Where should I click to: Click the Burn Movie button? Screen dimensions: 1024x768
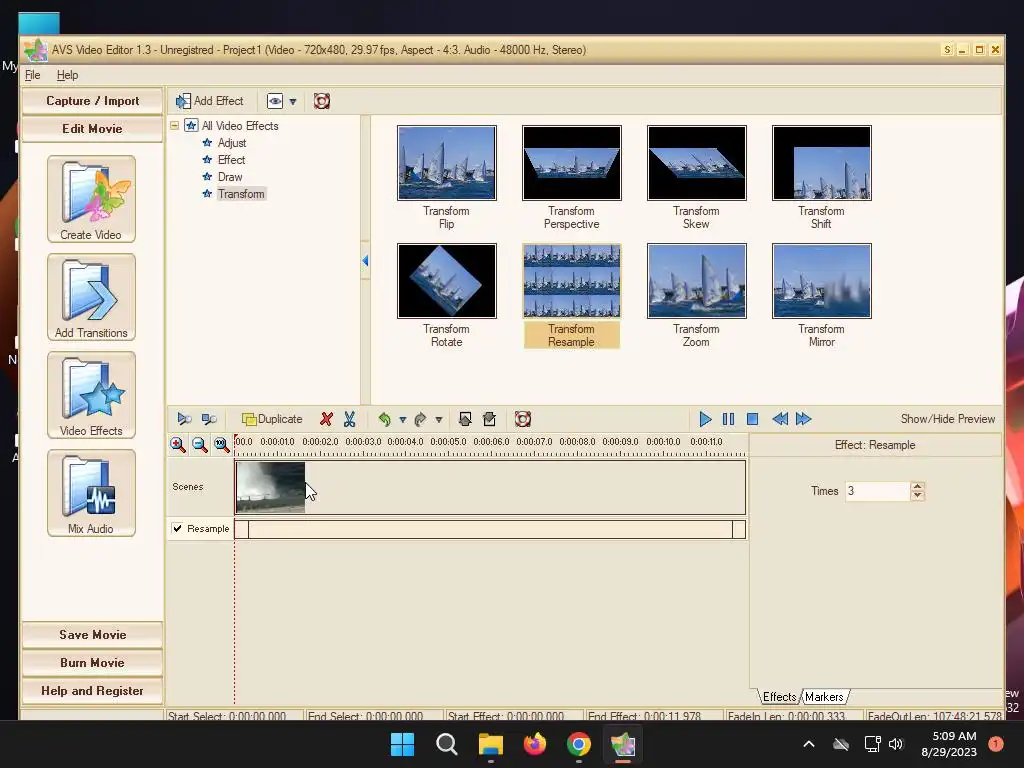[x=92, y=663]
